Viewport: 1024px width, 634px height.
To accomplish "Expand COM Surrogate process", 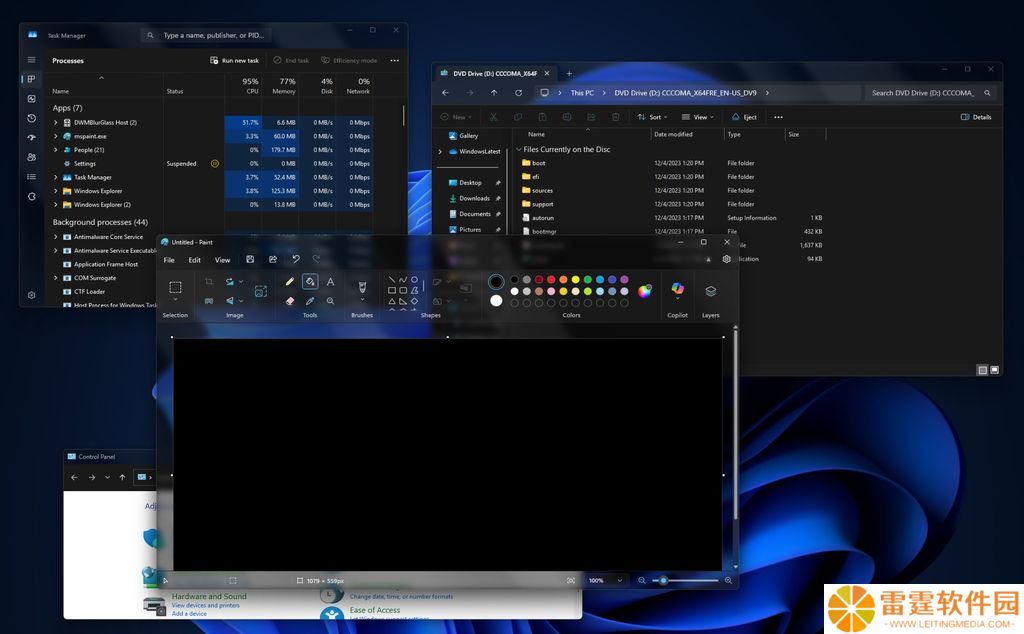I will (x=56, y=278).
